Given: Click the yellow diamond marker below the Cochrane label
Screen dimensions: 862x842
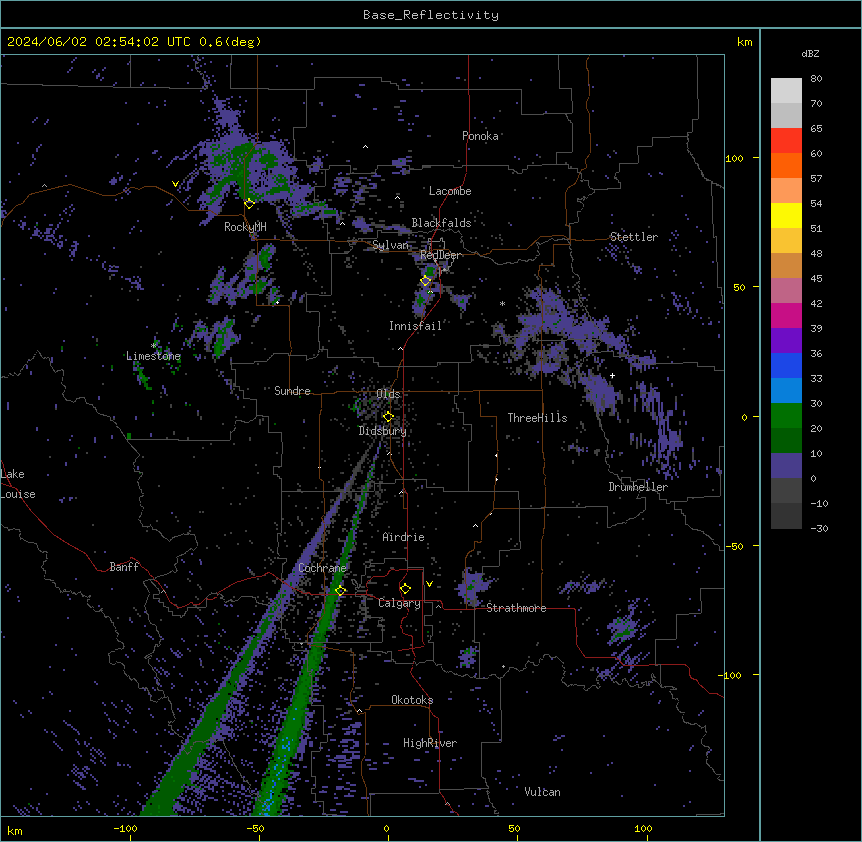Looking at the screenshot, I should point(340,591).
